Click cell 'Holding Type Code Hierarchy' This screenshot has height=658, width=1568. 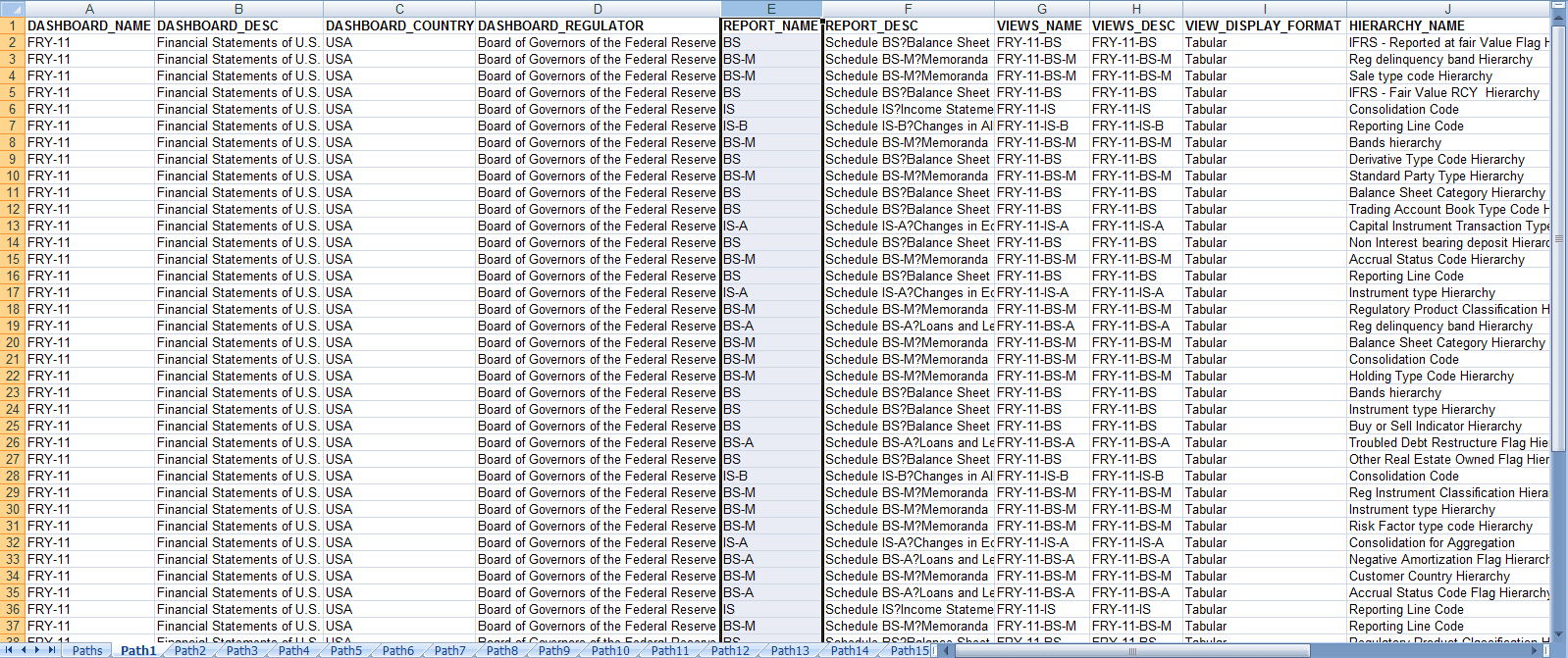point(1448,376)
